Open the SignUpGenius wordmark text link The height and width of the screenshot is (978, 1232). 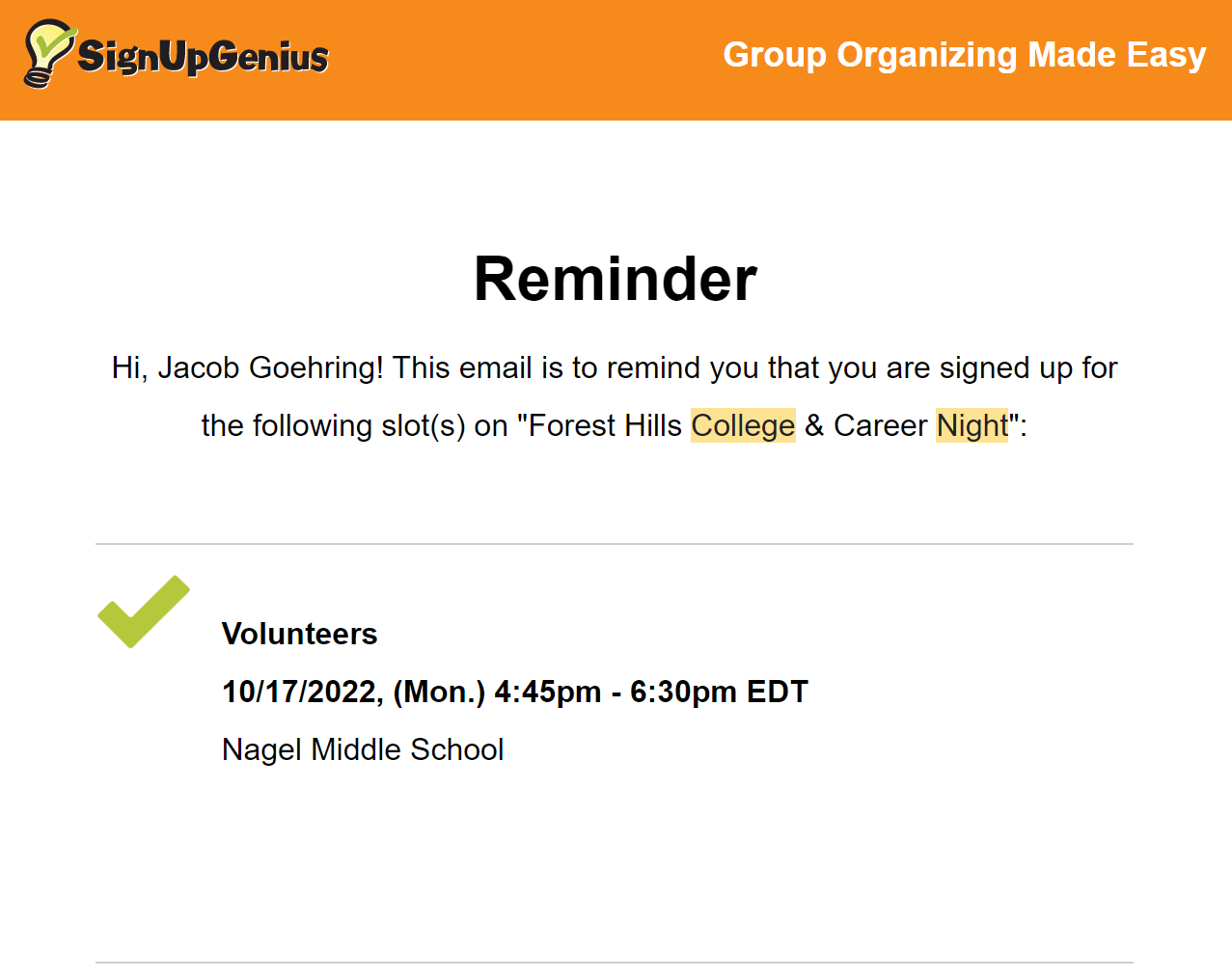tap(204, 57)
